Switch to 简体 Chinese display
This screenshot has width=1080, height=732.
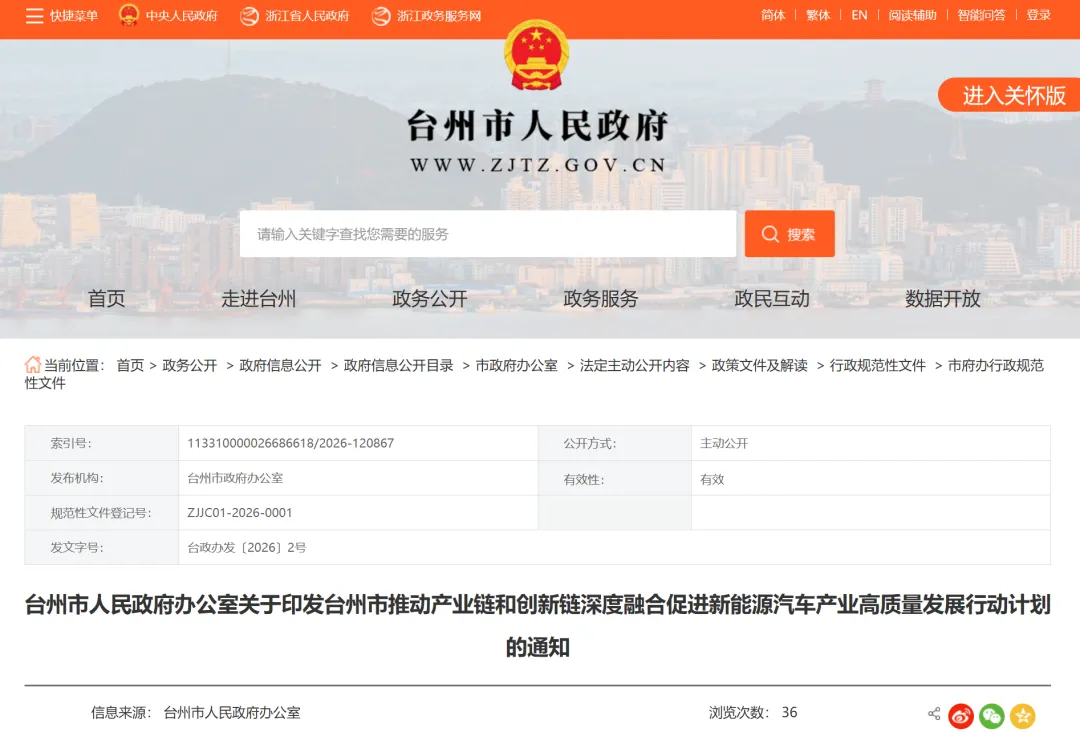pyautogui.click(x=773, y=15)
